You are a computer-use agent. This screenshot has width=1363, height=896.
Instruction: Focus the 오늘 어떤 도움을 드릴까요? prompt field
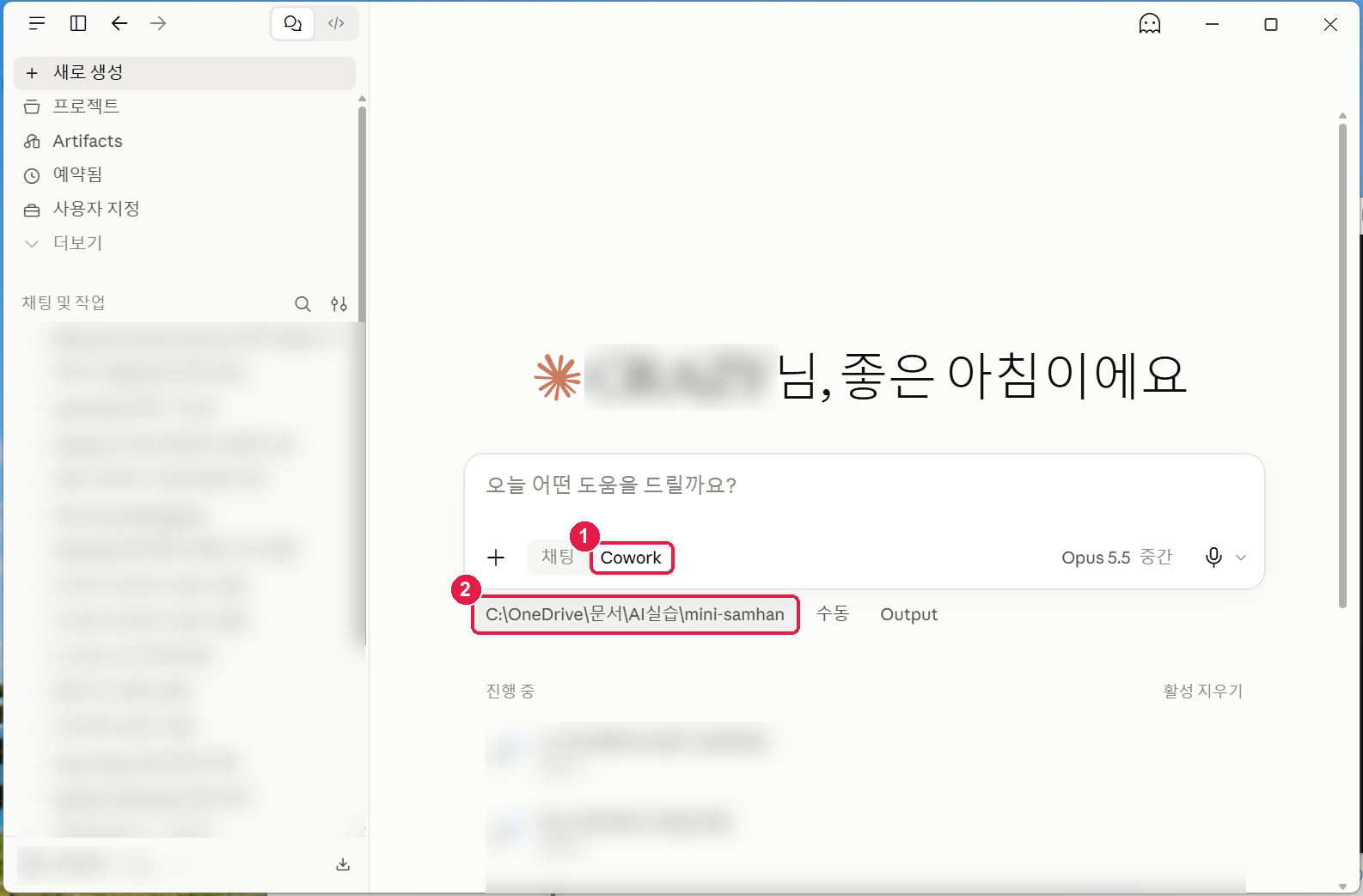tap(864, 485)
